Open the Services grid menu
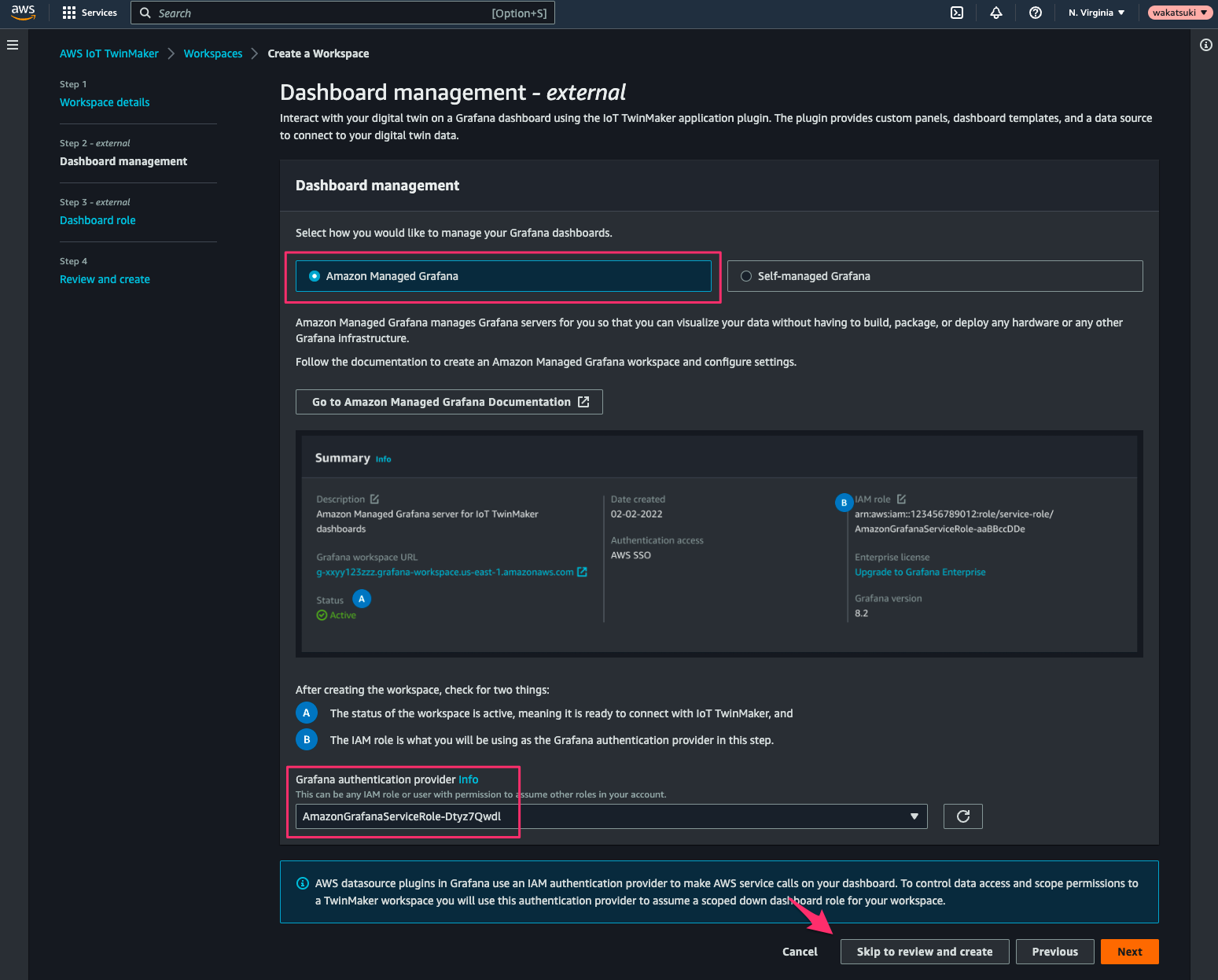Image resolution: width=1218 pixels, height=980 pixels. pyautogui.click(x=90, y=13)
